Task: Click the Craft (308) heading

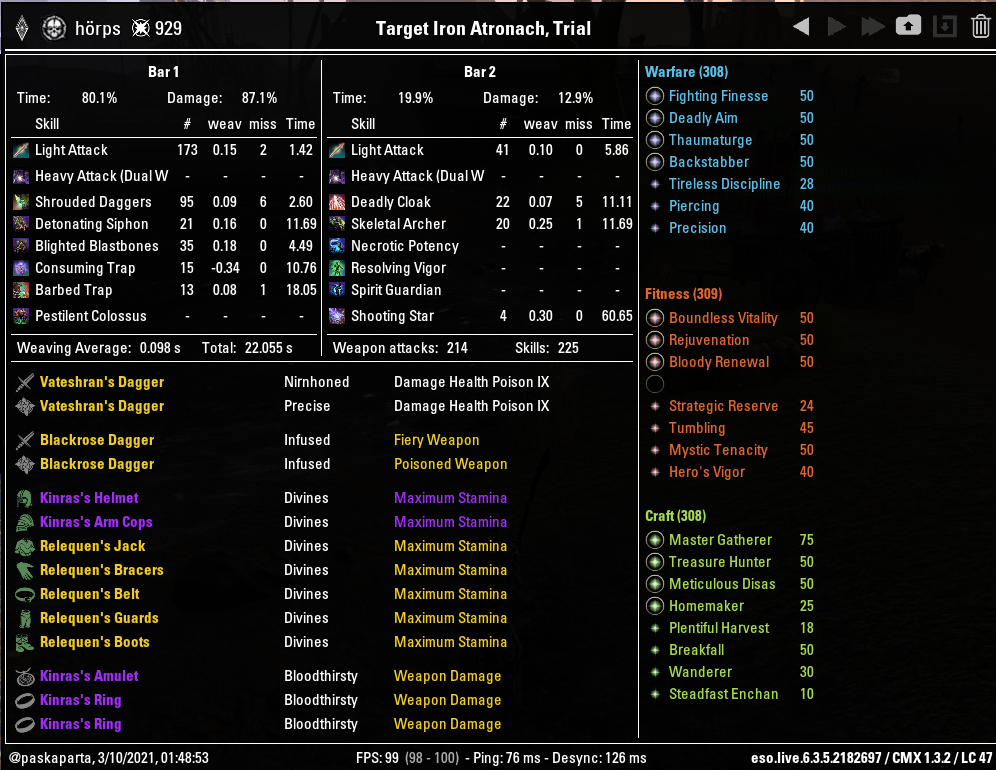Action: (675, 516)
